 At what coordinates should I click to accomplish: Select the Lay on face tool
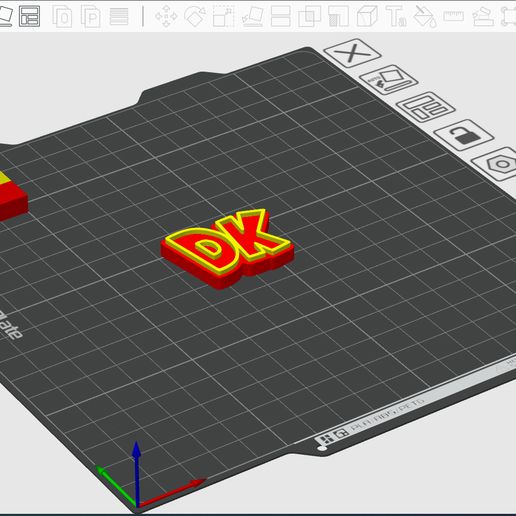click(x=252, y=16)
